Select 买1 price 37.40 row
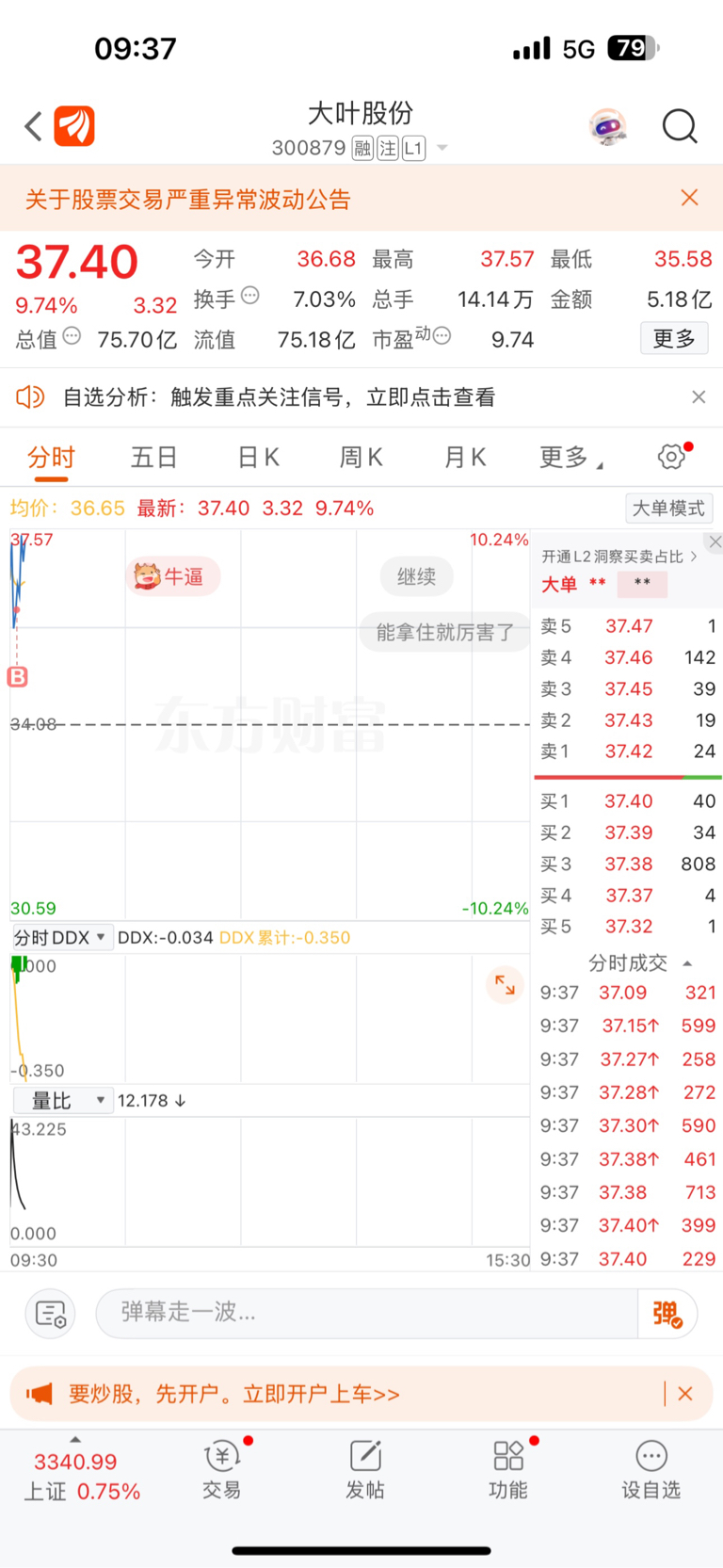The height and width of the screenshot is (1568, 723). (x=628, y=801)
